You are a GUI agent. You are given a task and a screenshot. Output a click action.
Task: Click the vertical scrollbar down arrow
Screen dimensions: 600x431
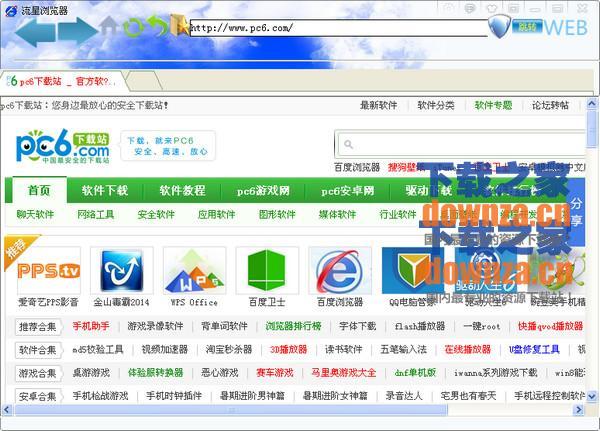click(x=592, y=396)
